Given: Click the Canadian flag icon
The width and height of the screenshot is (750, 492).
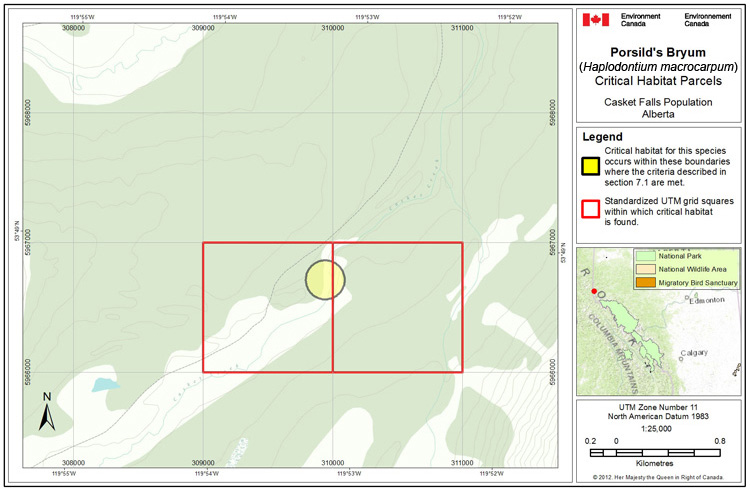Looking at the screenshot, I should pyautogui.click(x=596, y=19).
